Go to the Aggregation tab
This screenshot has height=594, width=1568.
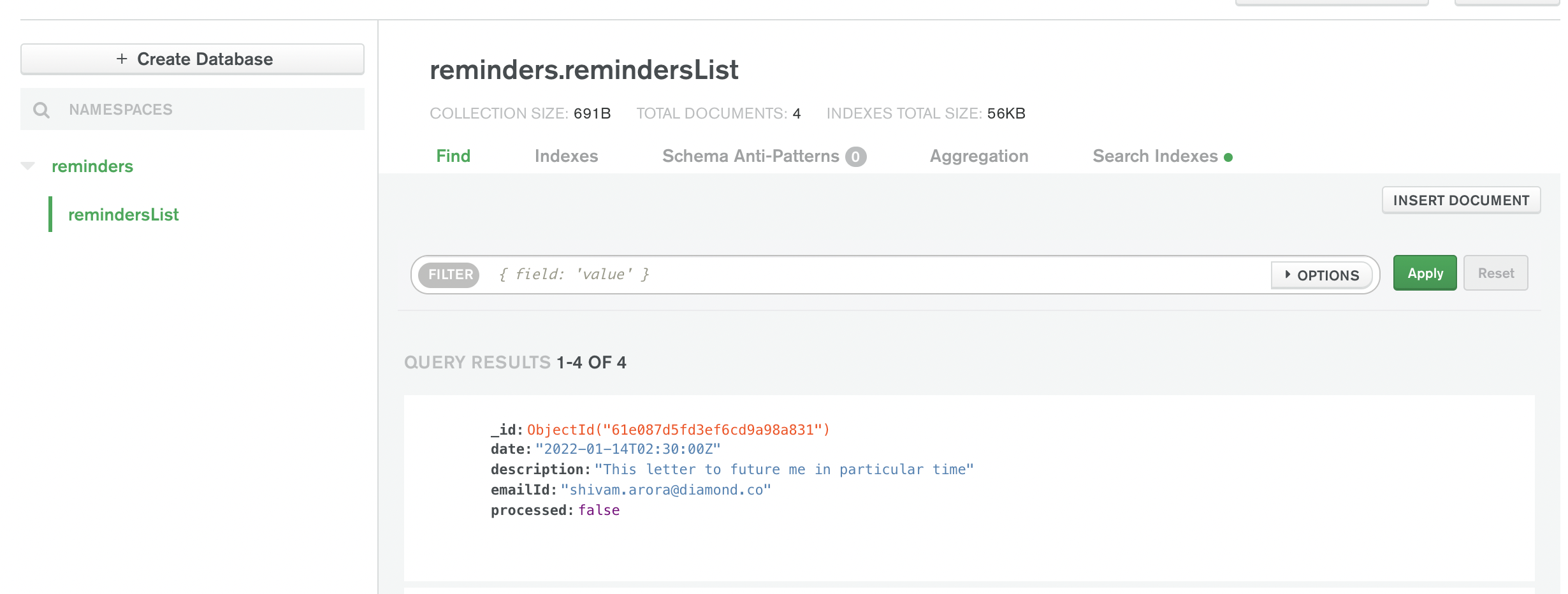pos(978,156)
